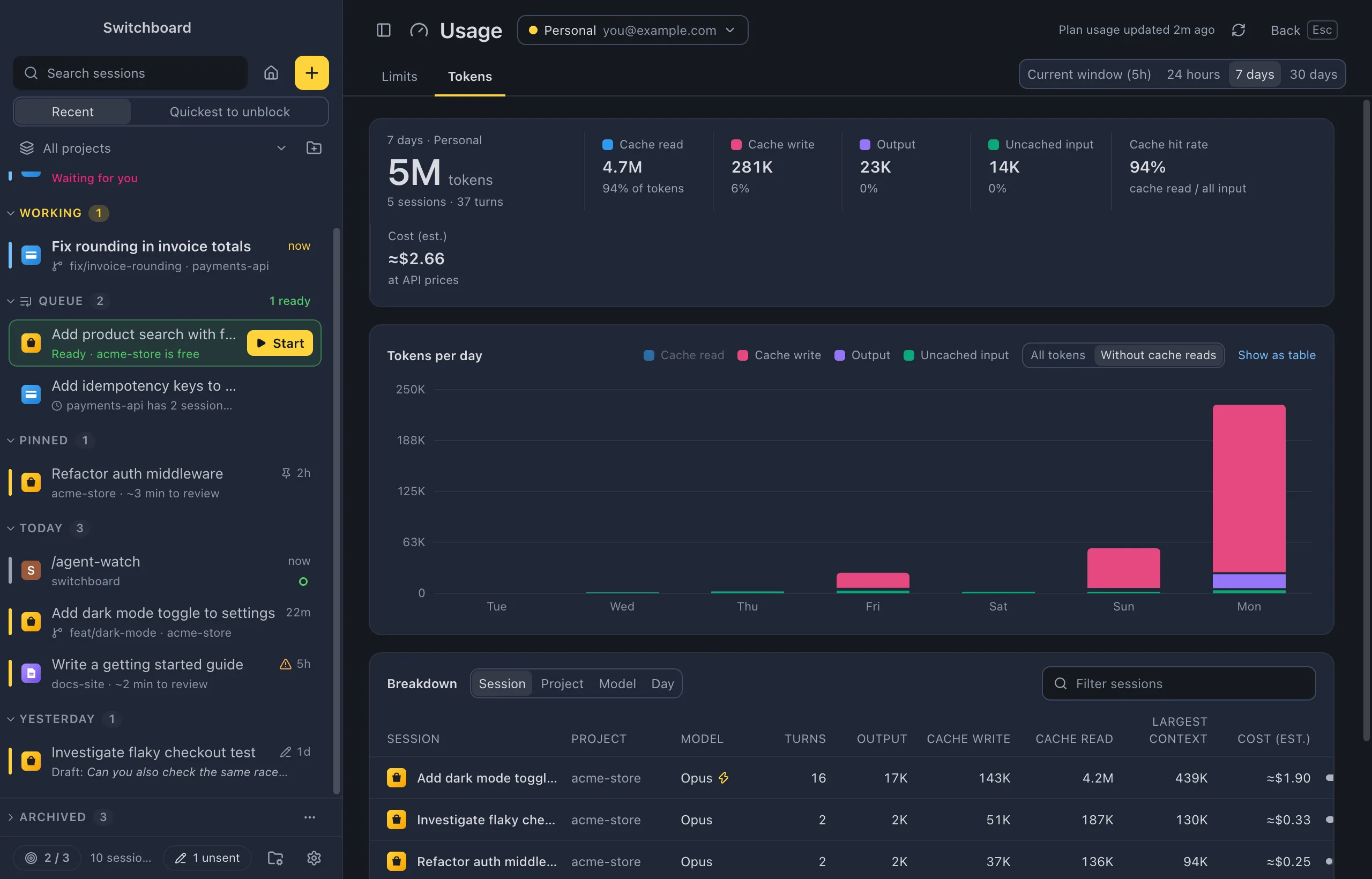This screenshot has width=1372, height=879.
Task: Group breakdown by Model
Action: point(617,683)
